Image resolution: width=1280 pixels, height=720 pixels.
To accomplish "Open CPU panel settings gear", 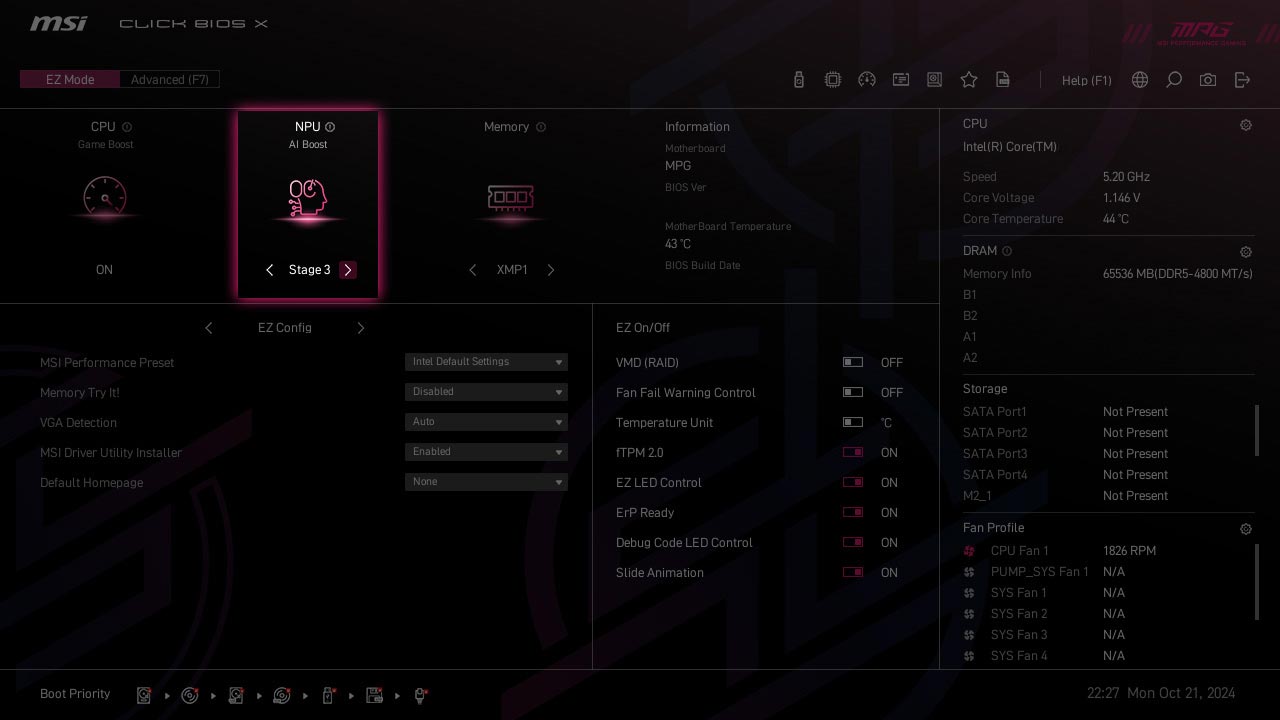I will 1245,125.
